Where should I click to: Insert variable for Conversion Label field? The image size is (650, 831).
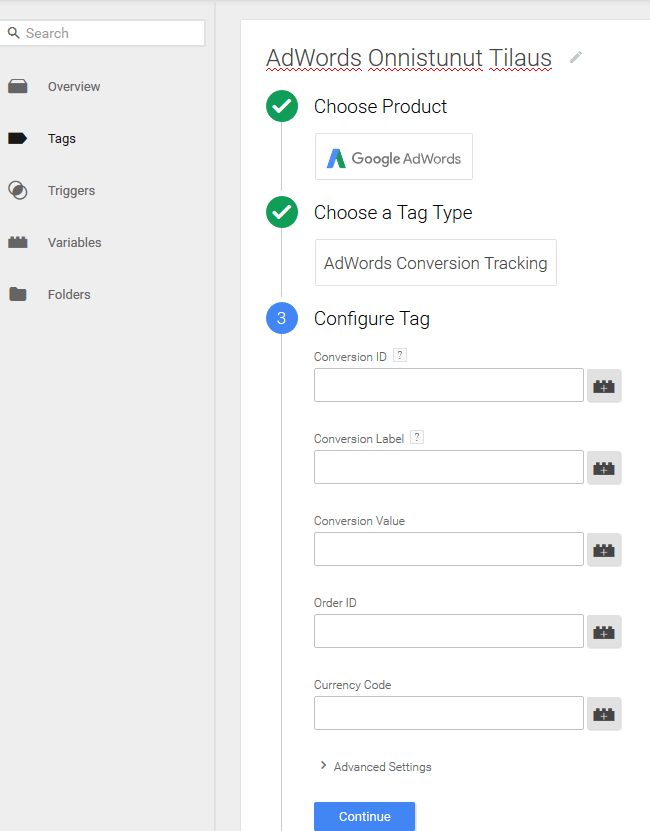tap(604, 468)
